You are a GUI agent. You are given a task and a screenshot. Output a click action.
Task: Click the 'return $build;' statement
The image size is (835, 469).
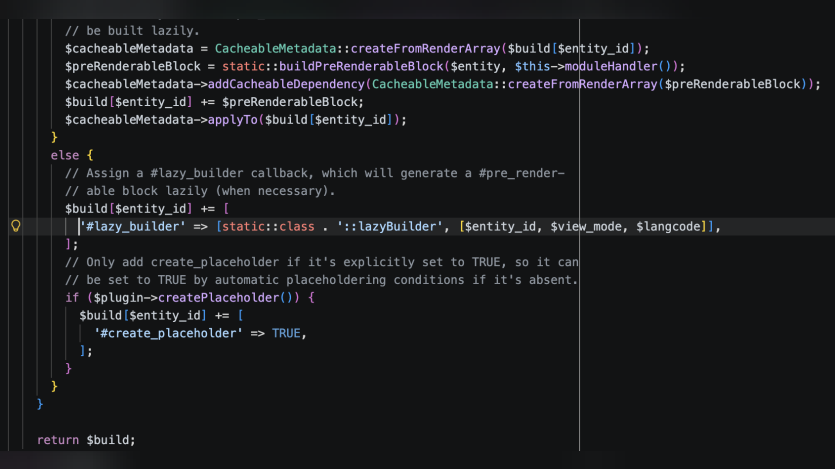click(86, 440)
